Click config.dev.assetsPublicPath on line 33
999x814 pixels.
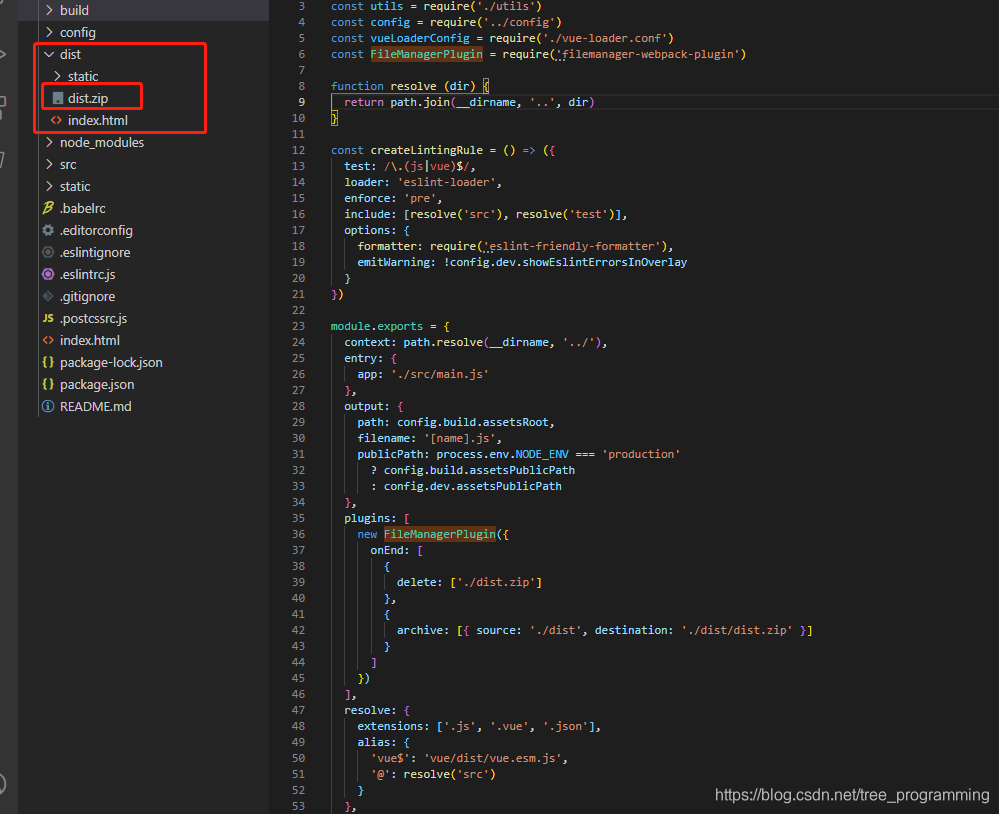click(x=472, y=486)
